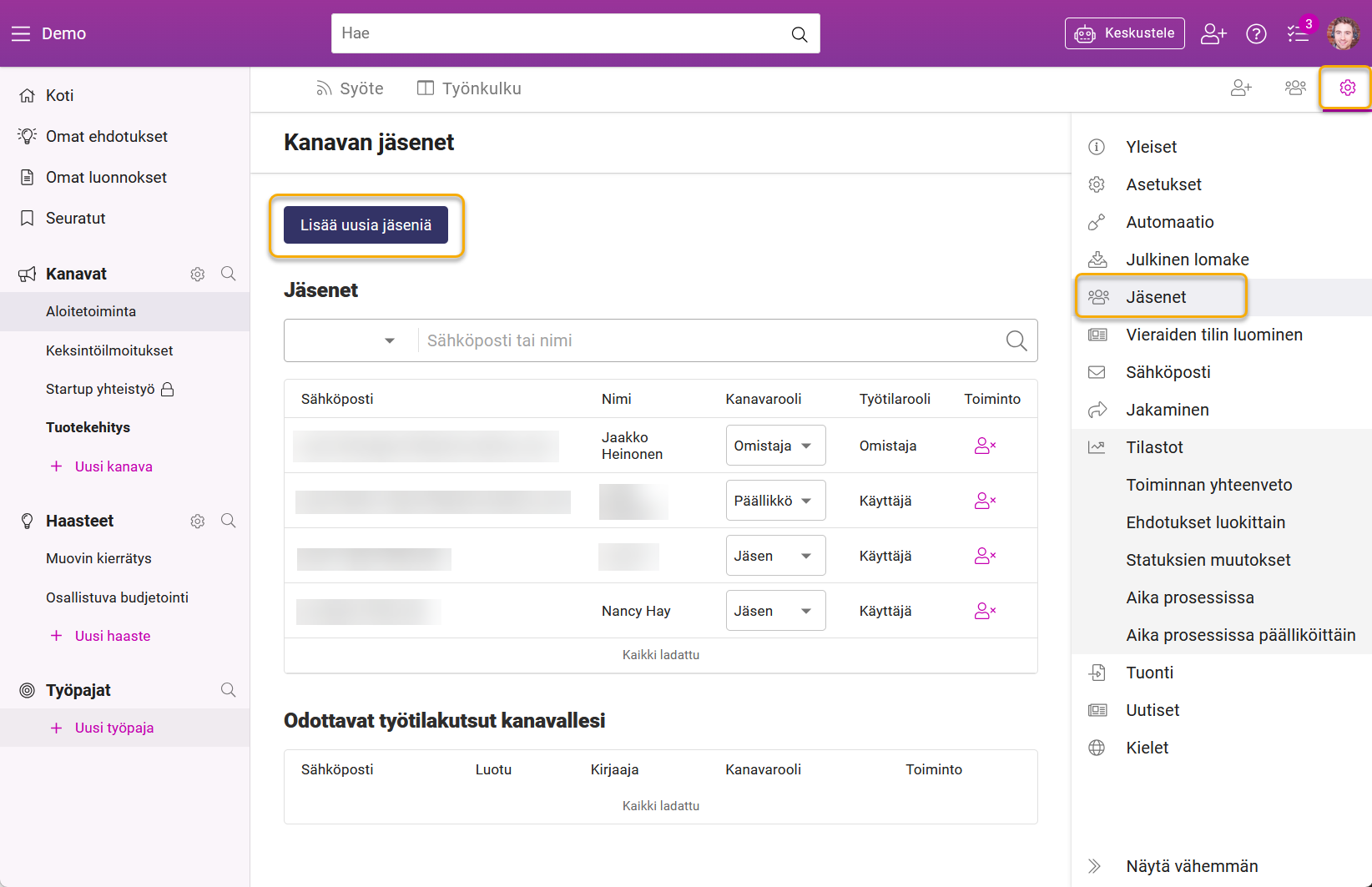Open the member filter dropdown beside the search field
Screen dimensions: 1372x887
[352, 340]
